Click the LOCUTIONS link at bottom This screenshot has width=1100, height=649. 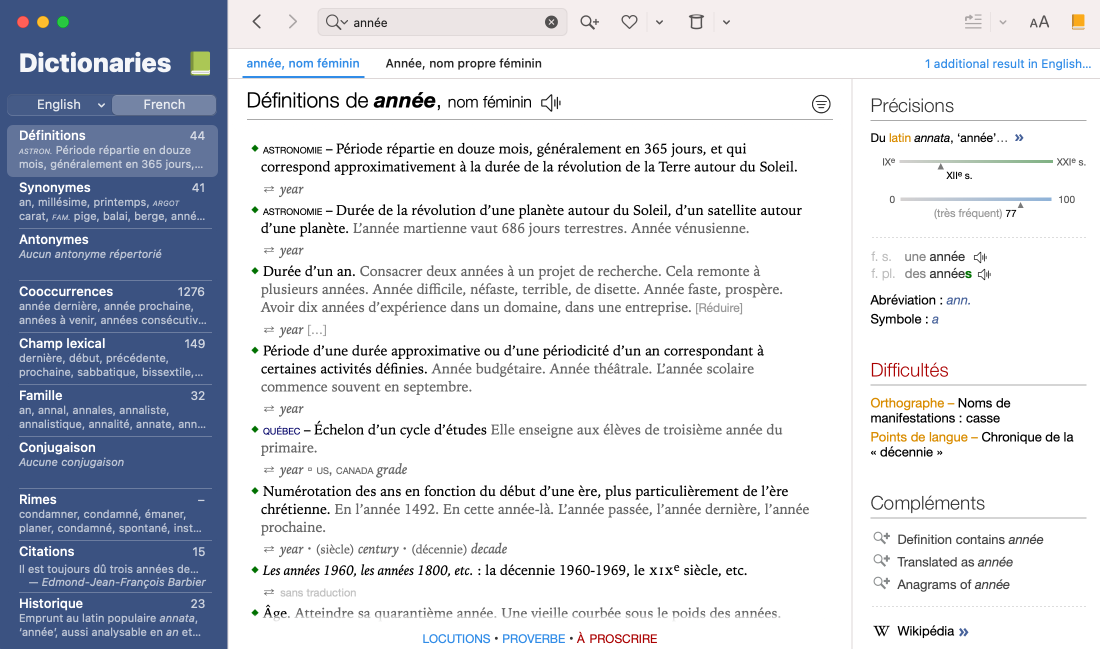point(456,638)
